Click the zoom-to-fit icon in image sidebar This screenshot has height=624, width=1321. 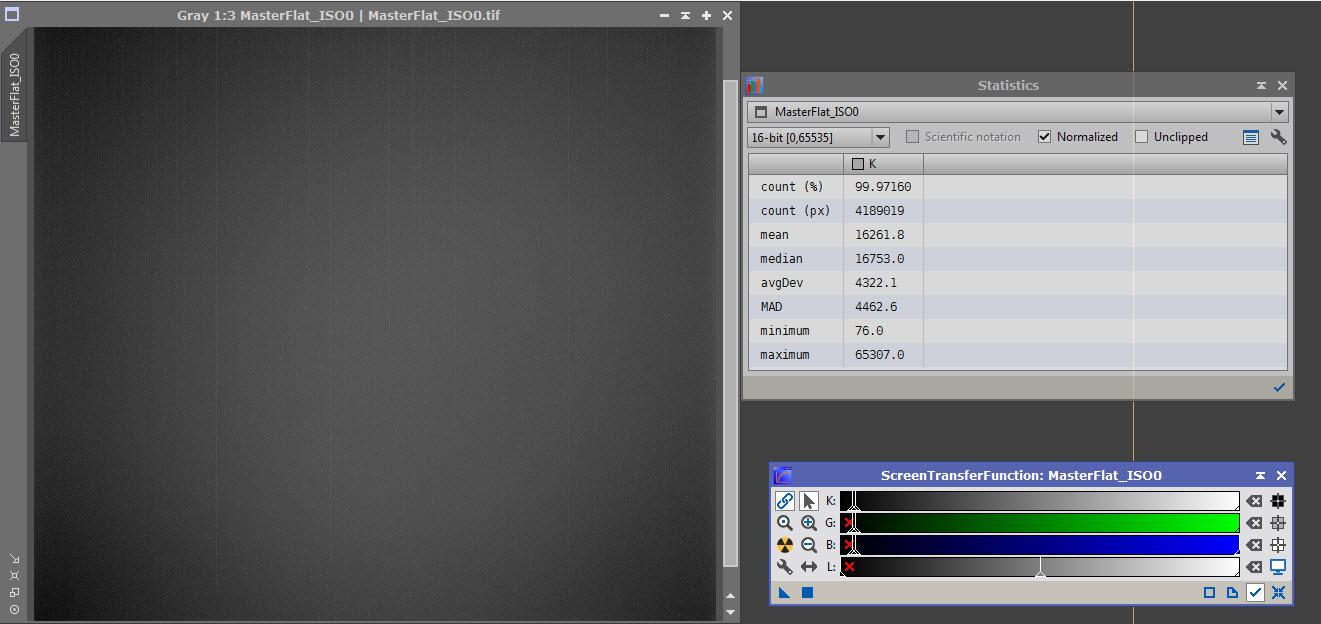tap(14, 575)
